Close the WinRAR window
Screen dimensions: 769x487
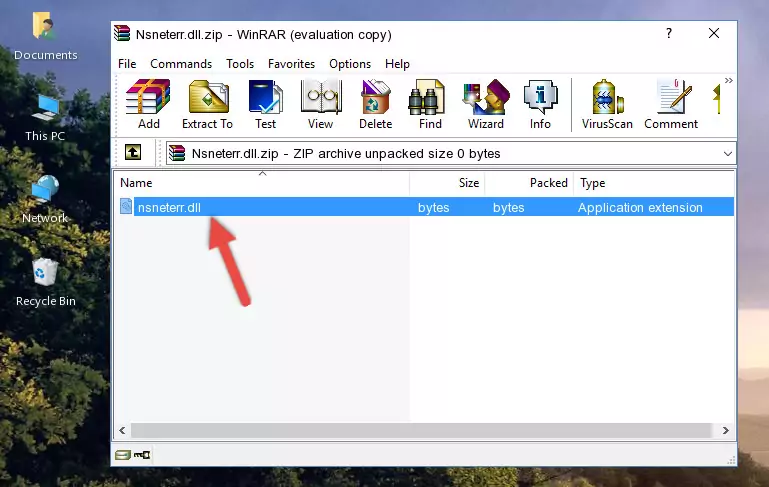click(714, 33)
